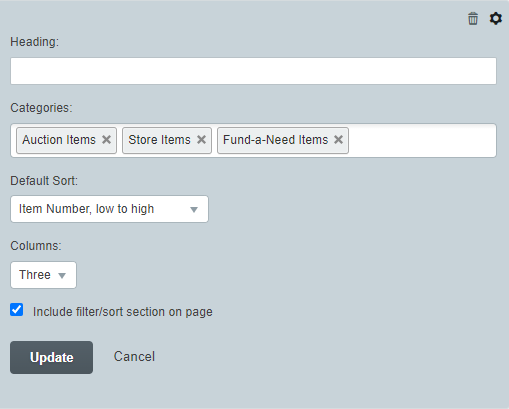Open section settings via the gear icon

[496, 18]
